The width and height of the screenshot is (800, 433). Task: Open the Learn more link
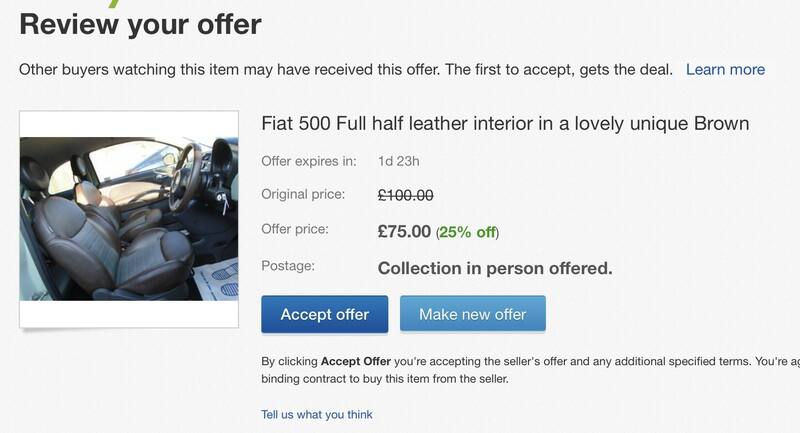coord(725,69)
